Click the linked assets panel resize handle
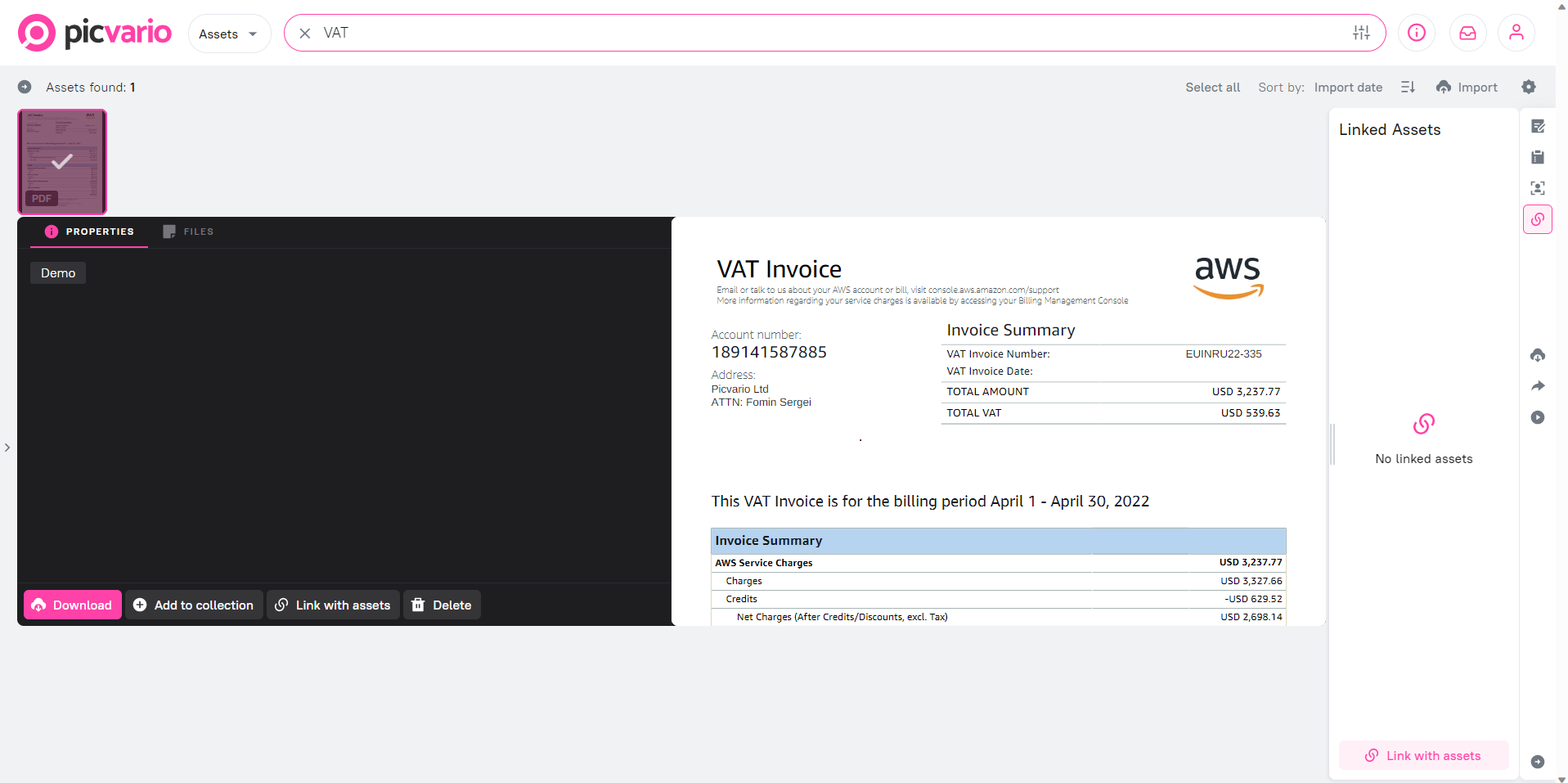Screen dimensions: 1568x783 1332,444
